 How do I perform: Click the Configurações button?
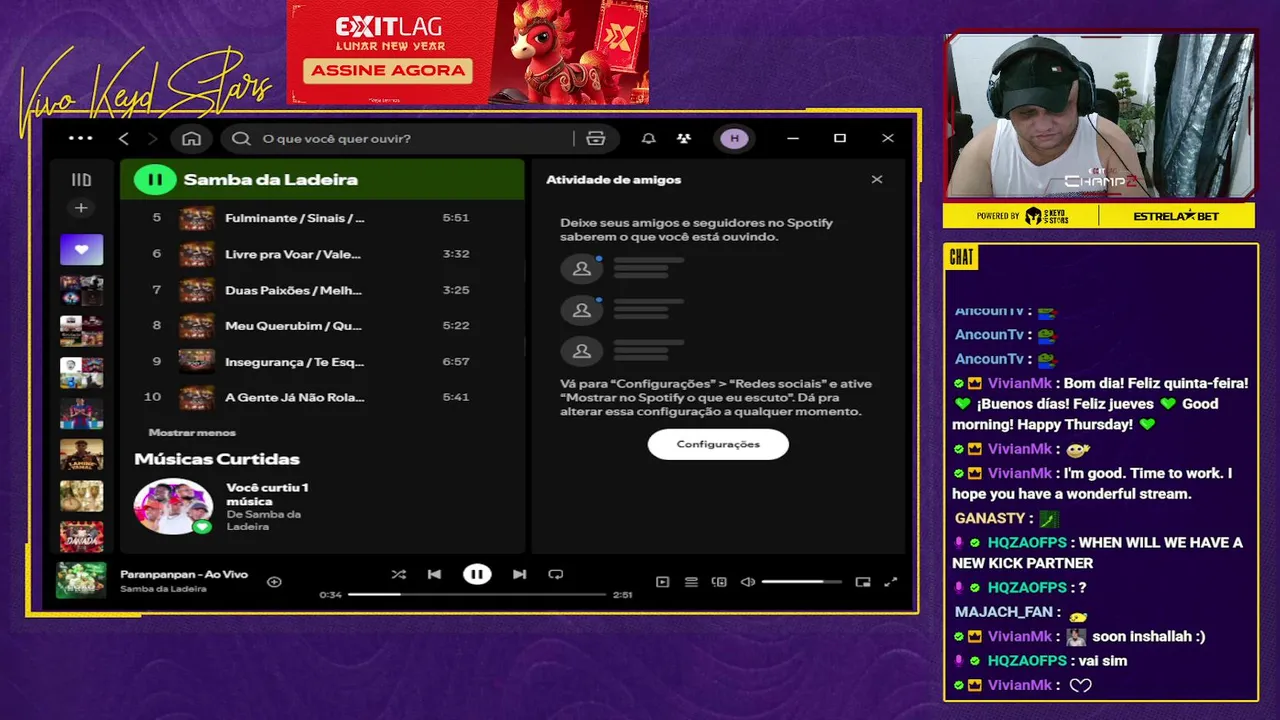pos(718,444)
